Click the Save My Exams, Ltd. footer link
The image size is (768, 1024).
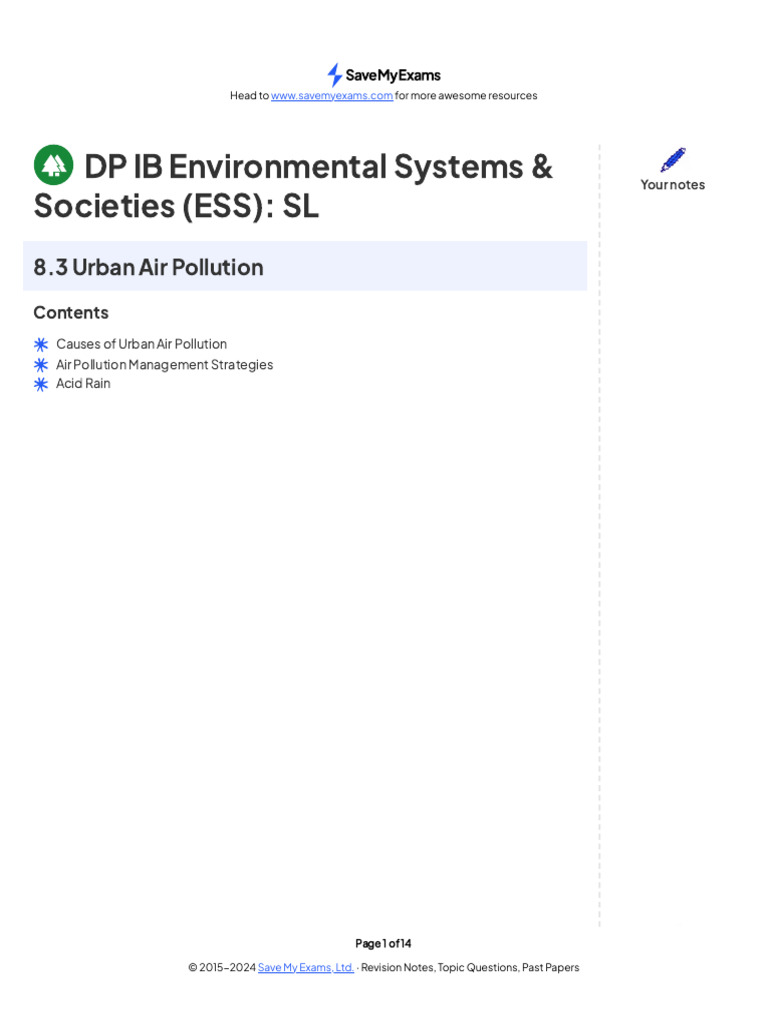(306, 967)
